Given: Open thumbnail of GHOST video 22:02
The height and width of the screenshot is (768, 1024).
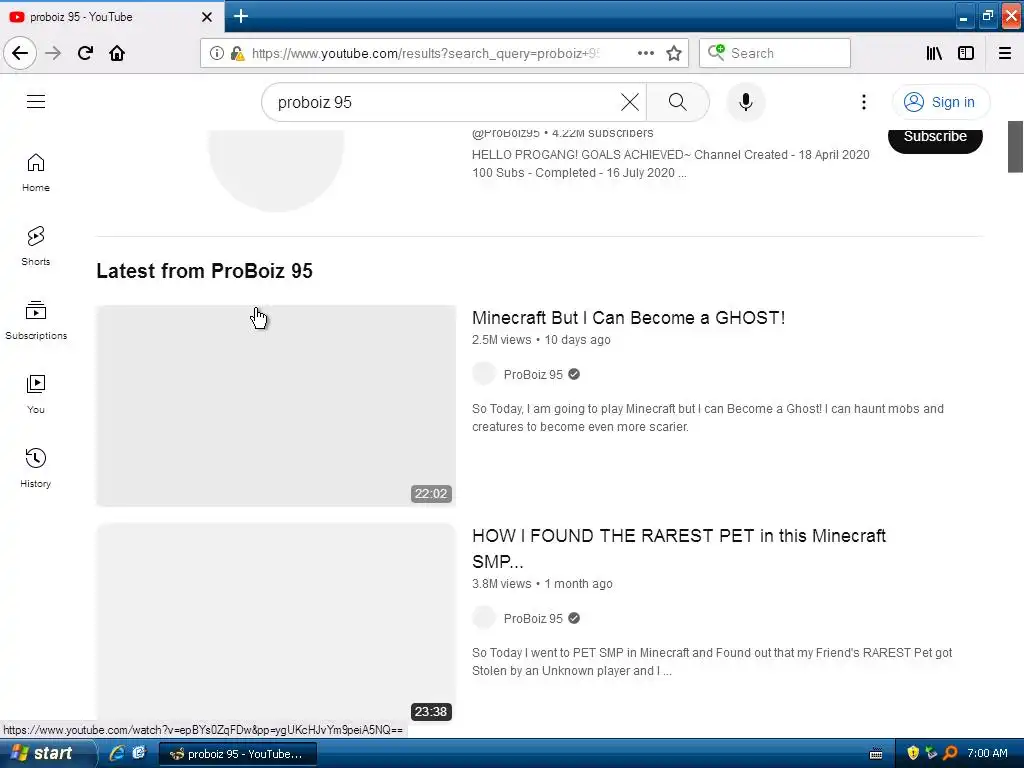Looking at the screenshot, I should 276,406.
